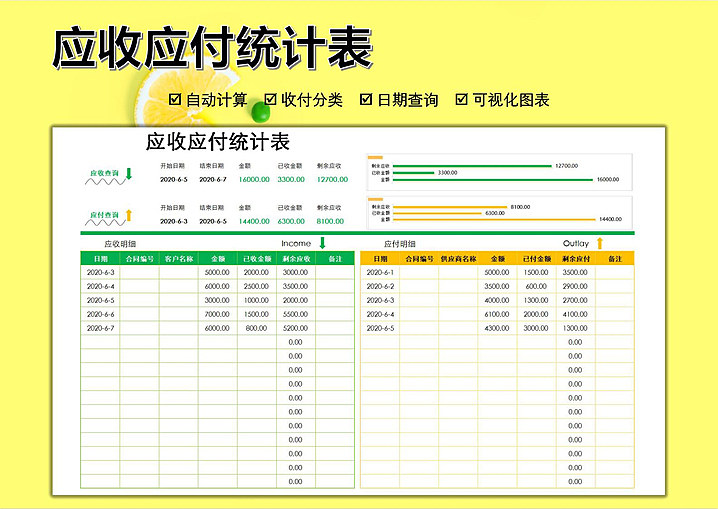718x509 pixels.
Task: Select date cell 2020-6-7 in receivable table
Action: pyautogui.click(x=100, y=328)
